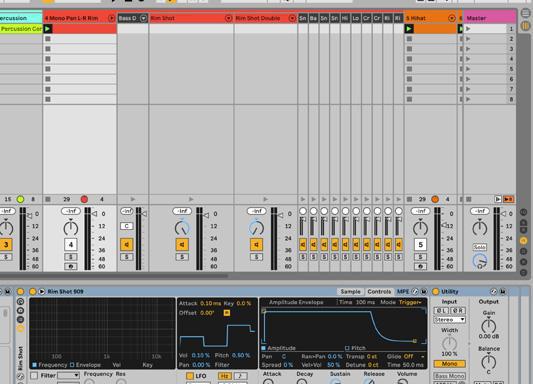This screenshot has width=533, height=384.
Task: Solo the Rim Shot chain
Action: (x=182, y=257)
